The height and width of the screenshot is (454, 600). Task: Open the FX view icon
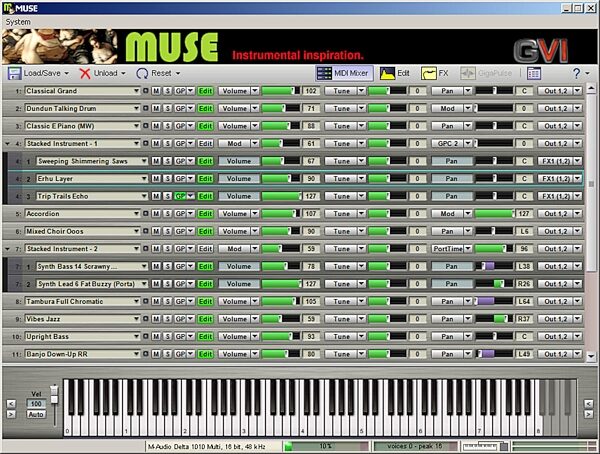[x=429, y=73]
